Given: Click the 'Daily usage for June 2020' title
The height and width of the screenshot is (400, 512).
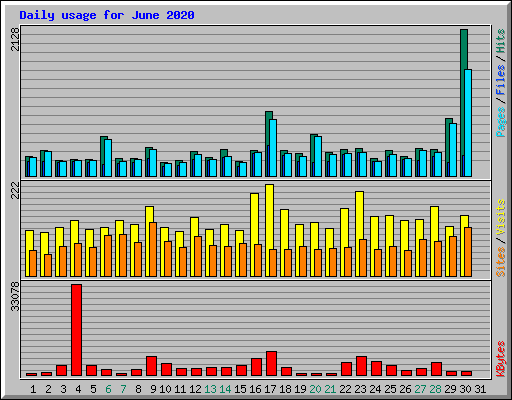Looking at the screenshot, I should 107,15.
